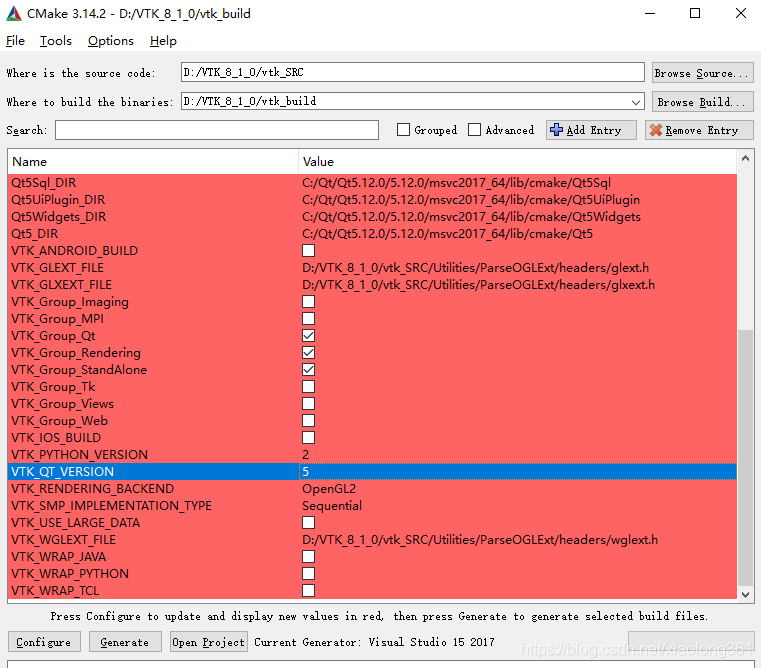761x668 pixels.
Task: Click the VTK_WGLEXT_FILE path value
Action: (x=480, y=539)
